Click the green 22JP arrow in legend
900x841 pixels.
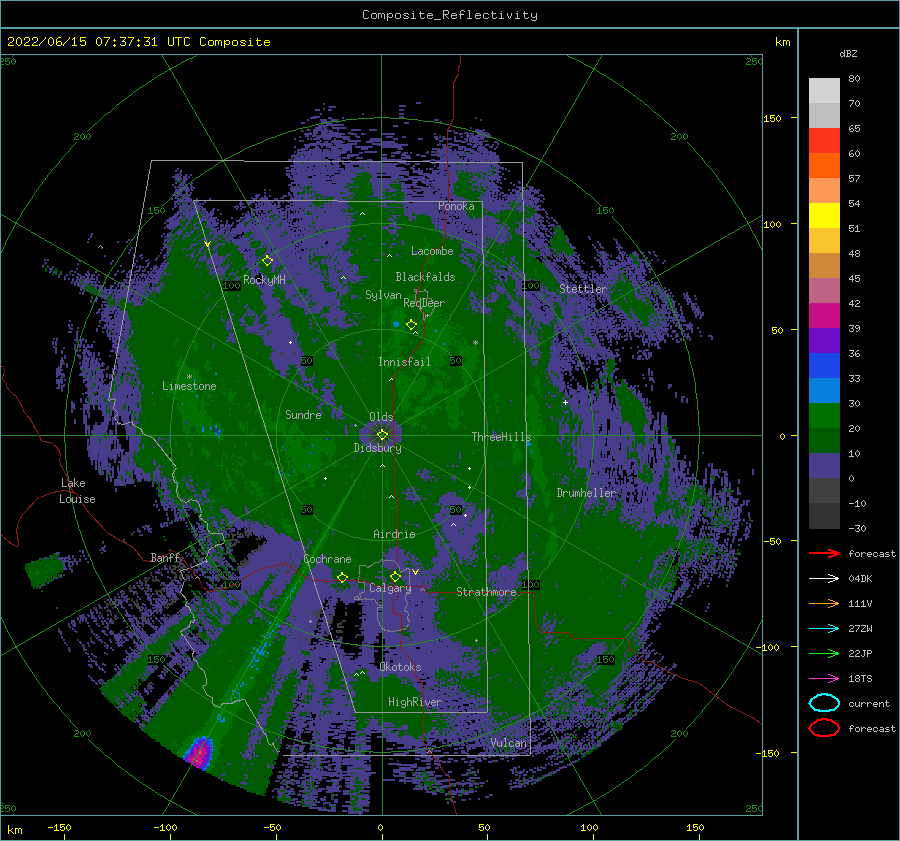[824, 653]
